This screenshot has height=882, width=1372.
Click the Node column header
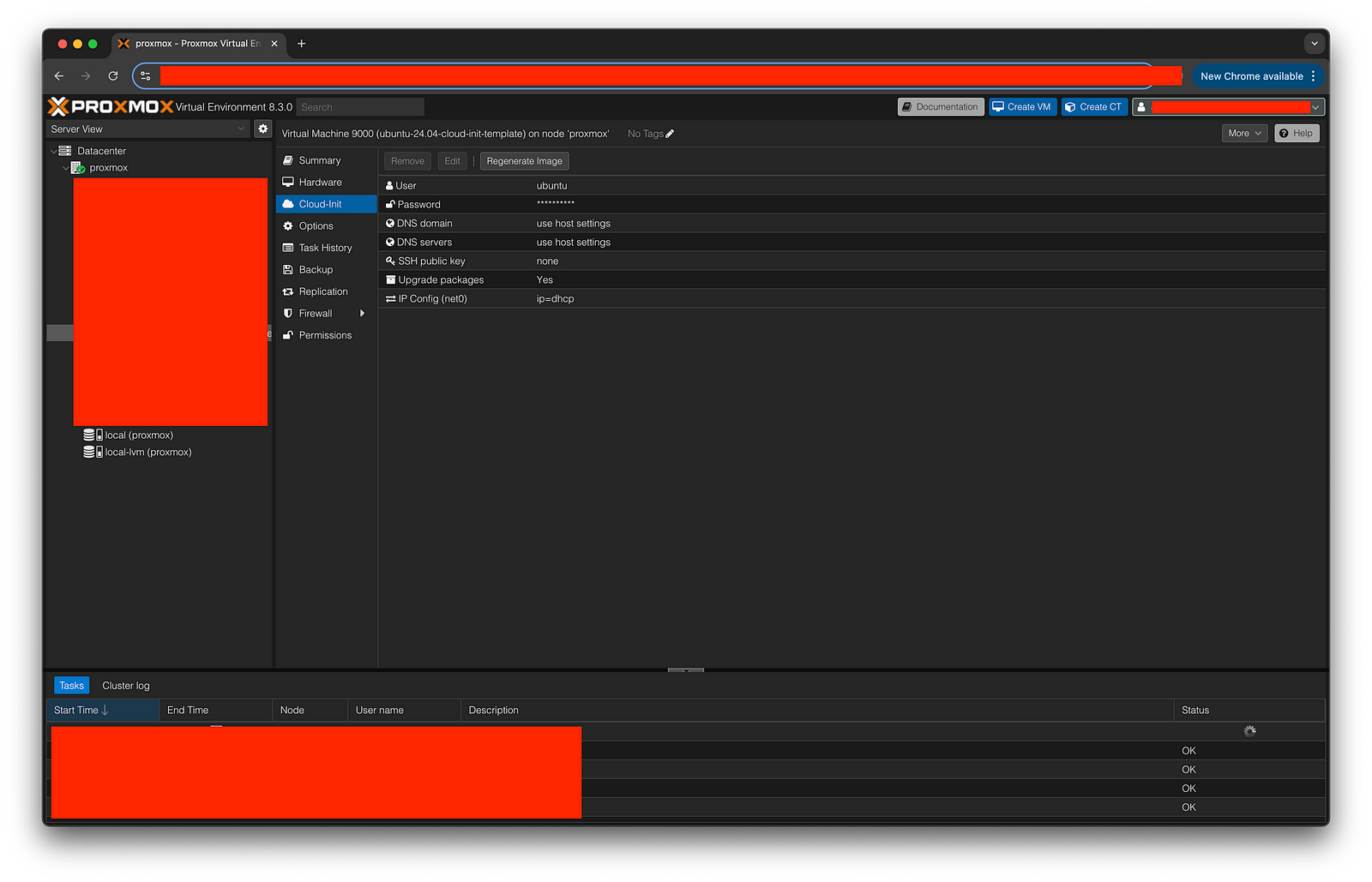(x=310, y=710)
